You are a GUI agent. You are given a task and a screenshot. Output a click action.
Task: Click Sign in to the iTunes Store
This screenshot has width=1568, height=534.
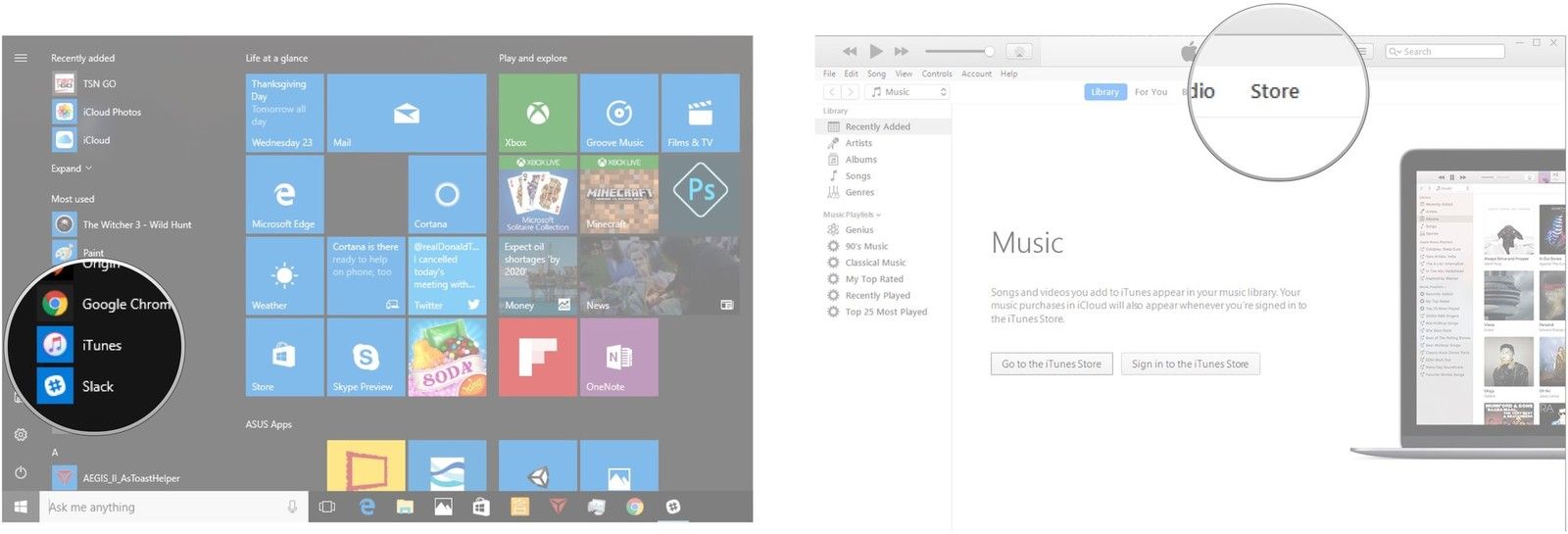pos(1190,364)
